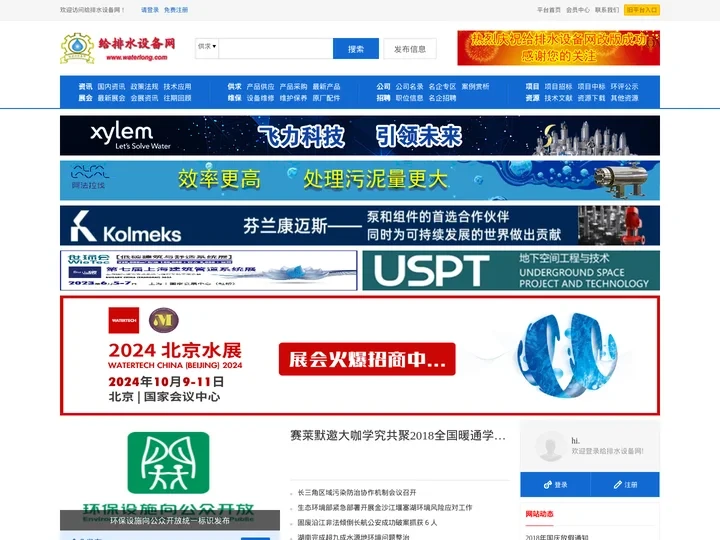720x540 pixels.
Task: Select 国内资讯 in the navigation bar
Action: [x=111, y=86]
